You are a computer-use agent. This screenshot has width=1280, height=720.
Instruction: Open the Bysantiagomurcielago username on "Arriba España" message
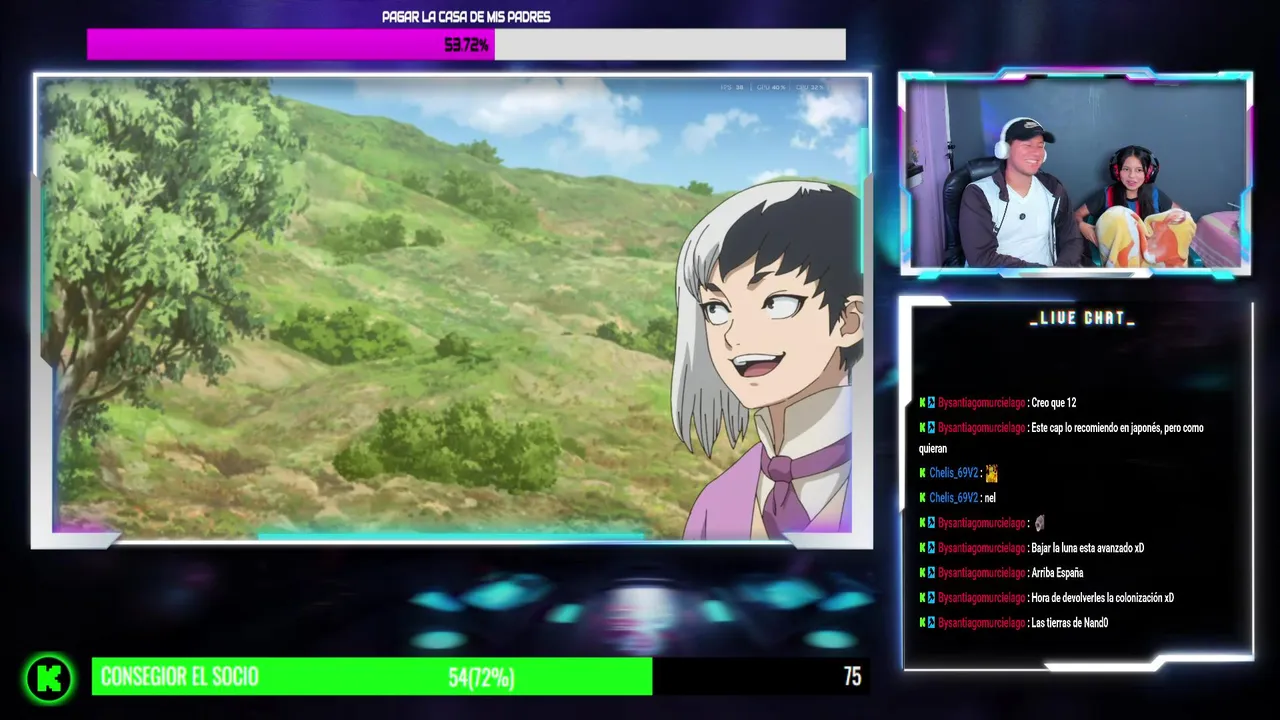[981, 573]
